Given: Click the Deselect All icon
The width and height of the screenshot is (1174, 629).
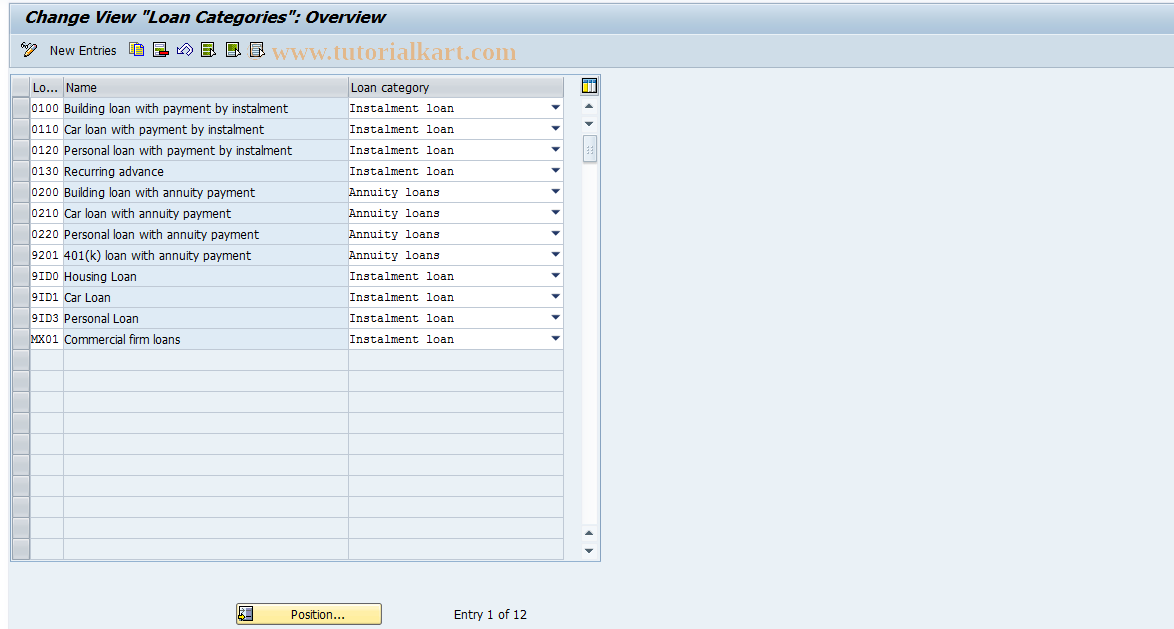Looking at the screenshot, I should pos(257,49).
